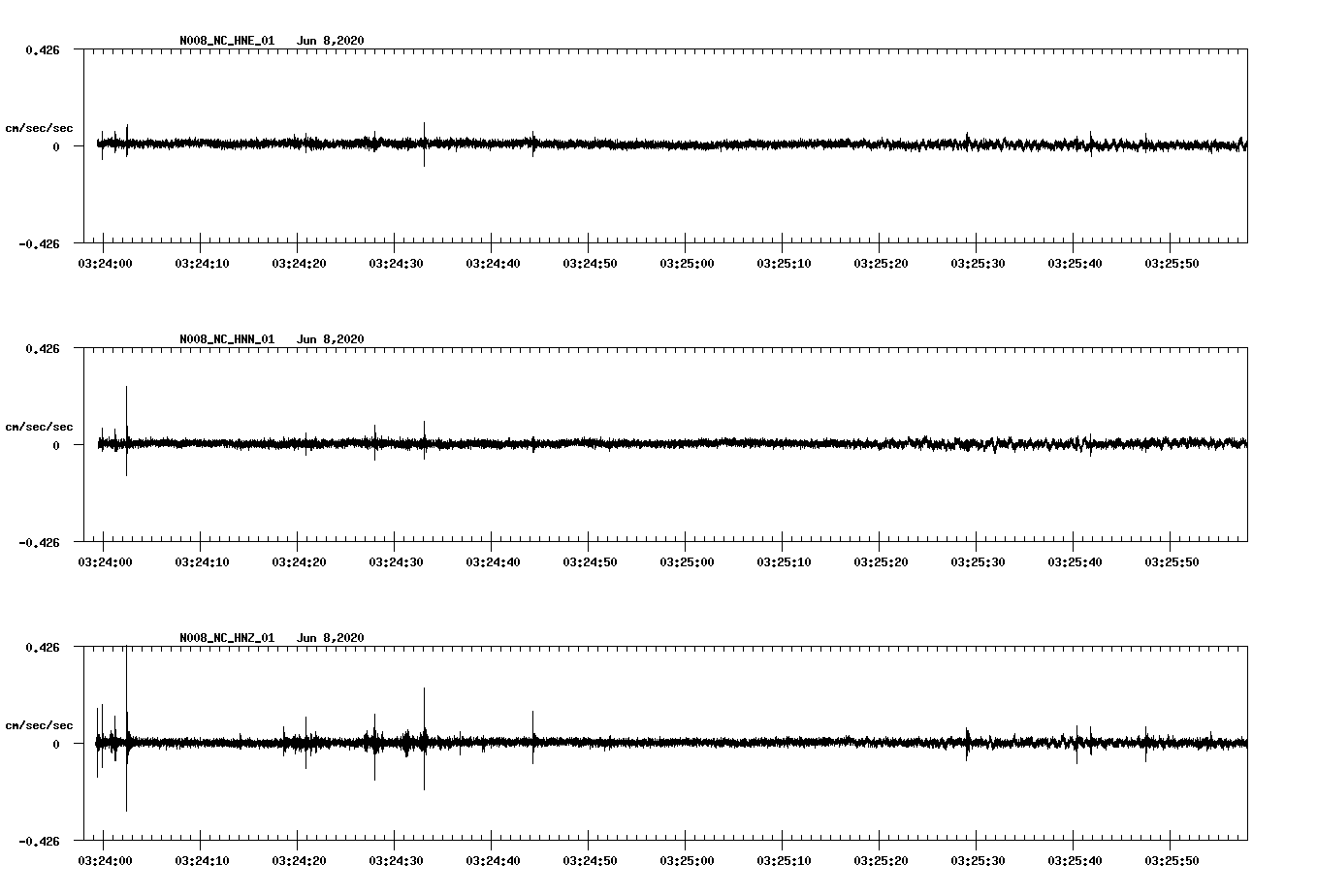Click 03:24:50 time label under HNN plot
This screenshot has height=896, width=1317.
tap(589, 562)
